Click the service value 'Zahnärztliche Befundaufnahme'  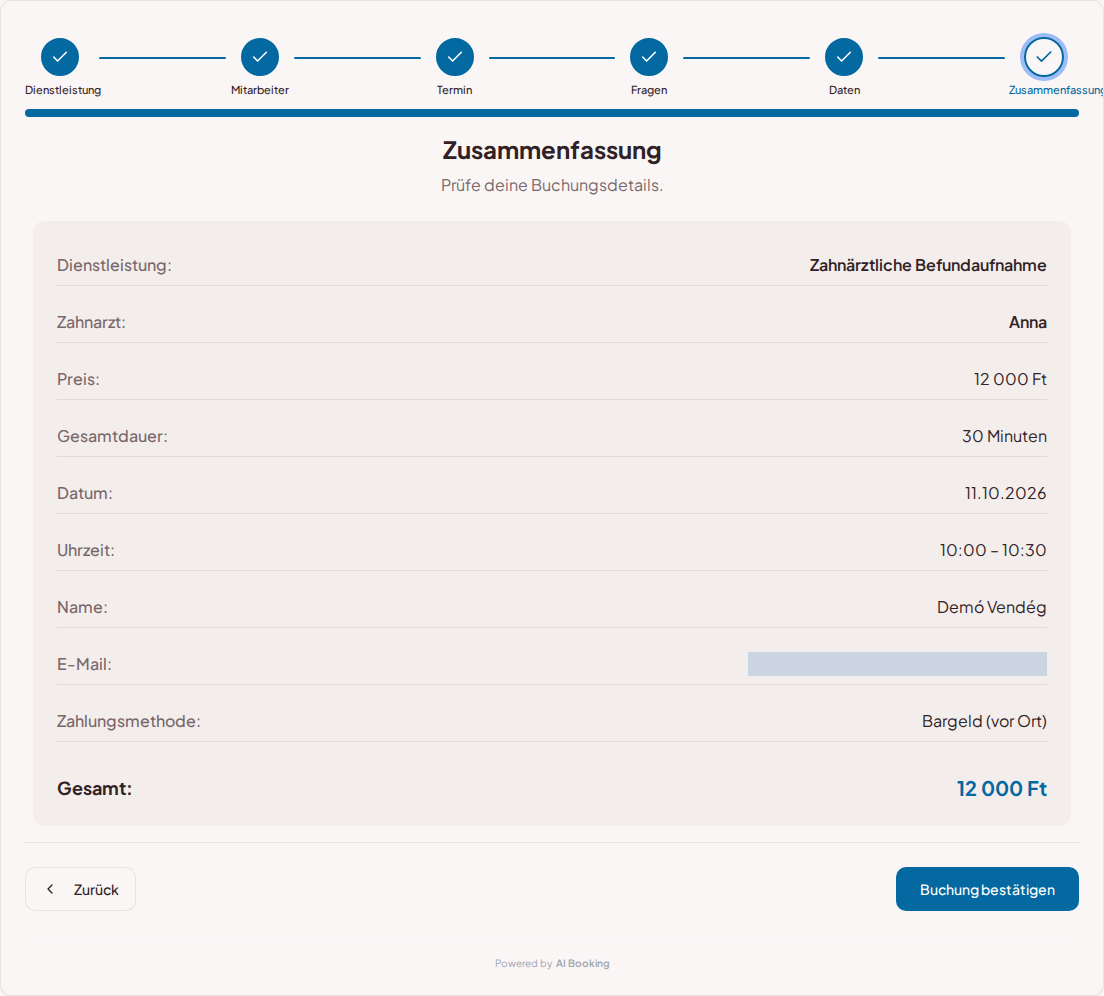pyautogui.click(x=928, y=265)
